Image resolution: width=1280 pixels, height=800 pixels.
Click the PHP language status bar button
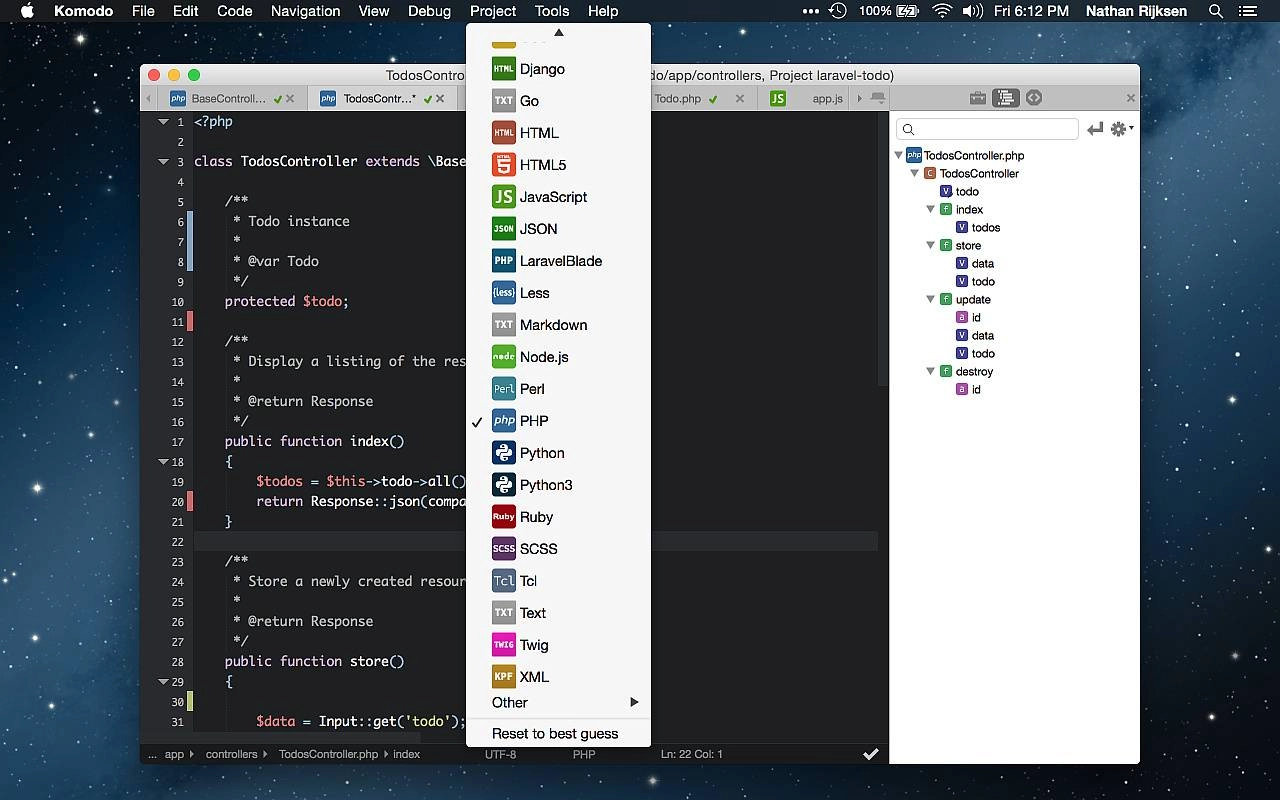(x=584, y=754)
